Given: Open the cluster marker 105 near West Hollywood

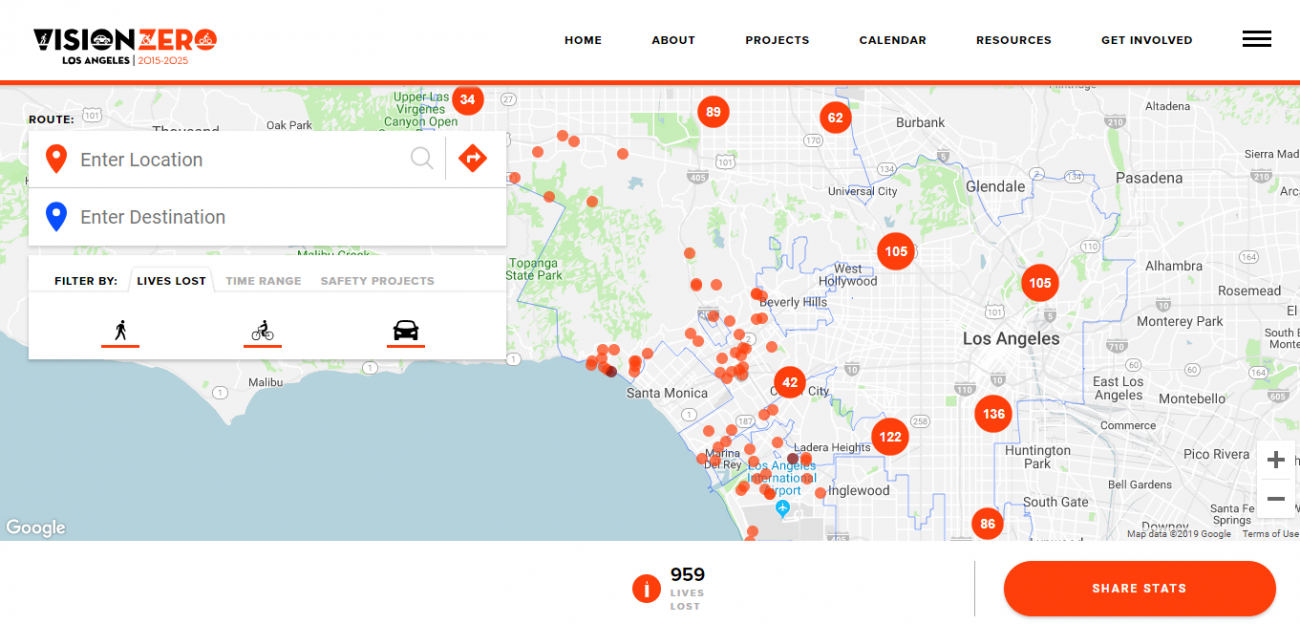Looking at the screenshot, I should 896,251.
